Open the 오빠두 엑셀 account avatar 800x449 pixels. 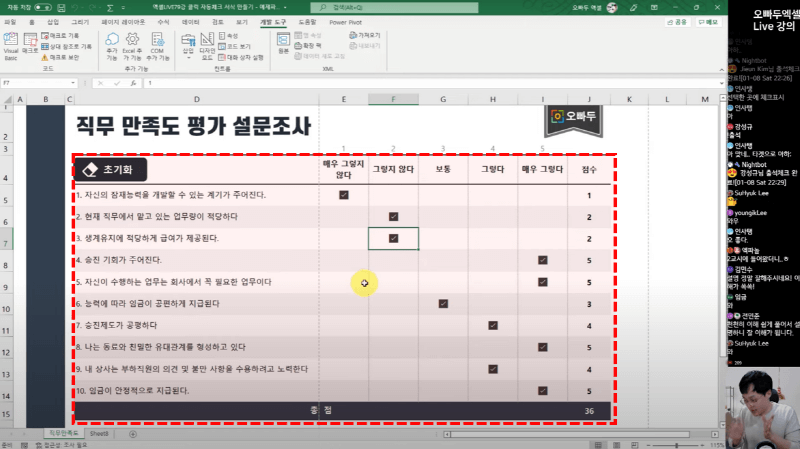[x=612, y=7]
